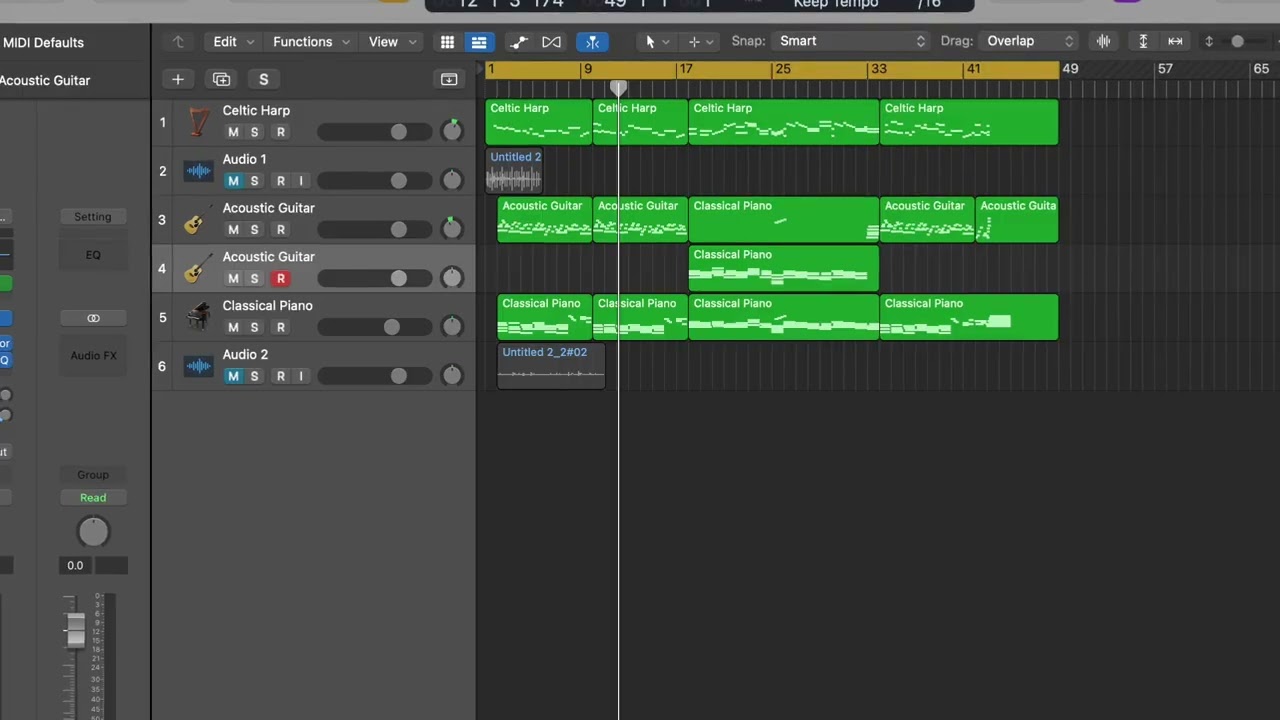Screen dimensions: 1280x720
Task: Open the Drag Overlap dropdown
Action: pyautogui.click(x=1030, y=41)
